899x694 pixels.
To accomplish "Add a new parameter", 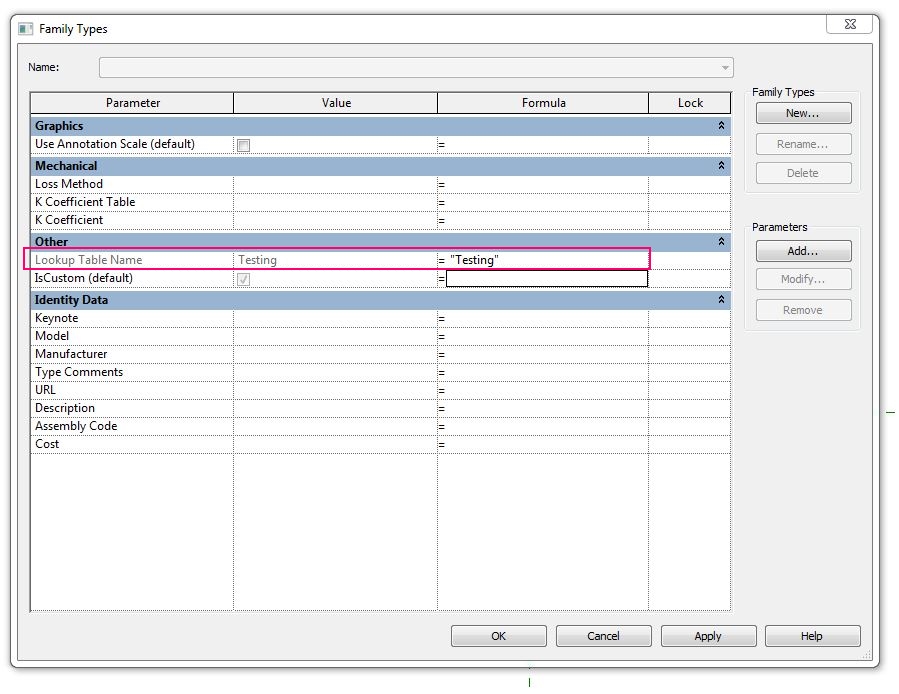I will click(802, 250).
